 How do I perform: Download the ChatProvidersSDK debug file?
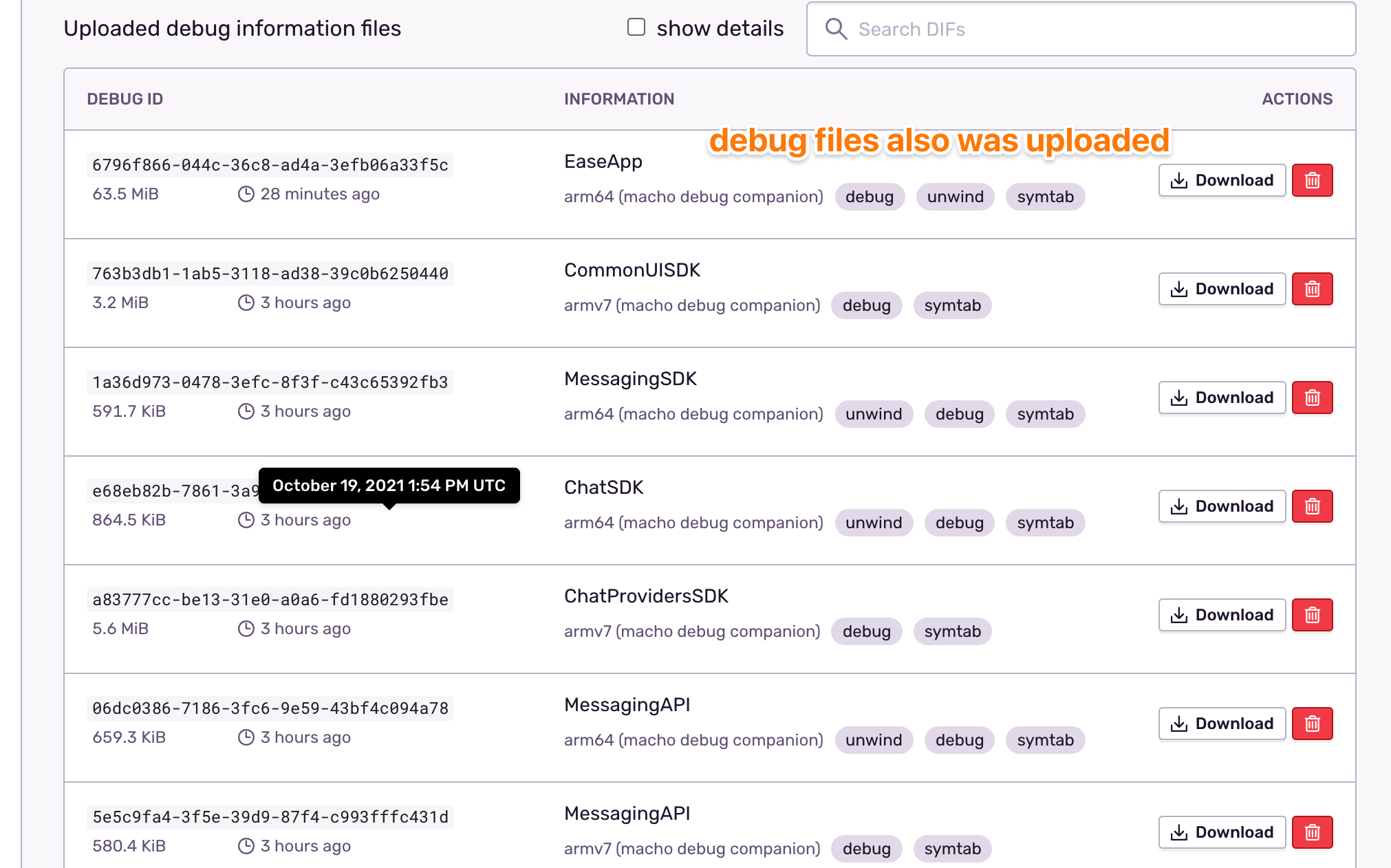pos(1222,614)
